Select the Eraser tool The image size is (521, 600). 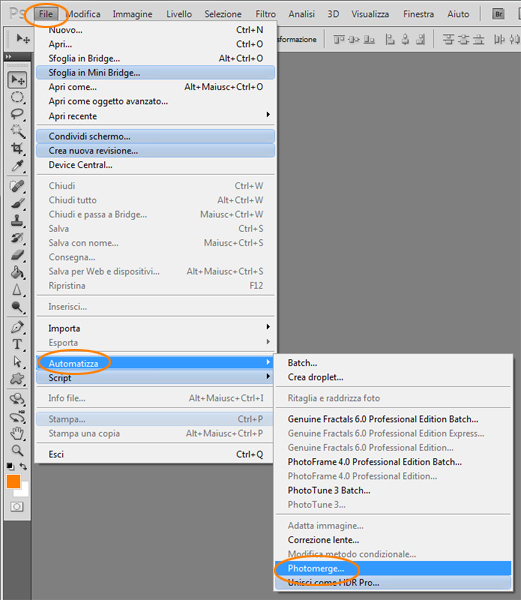point(17,255)
